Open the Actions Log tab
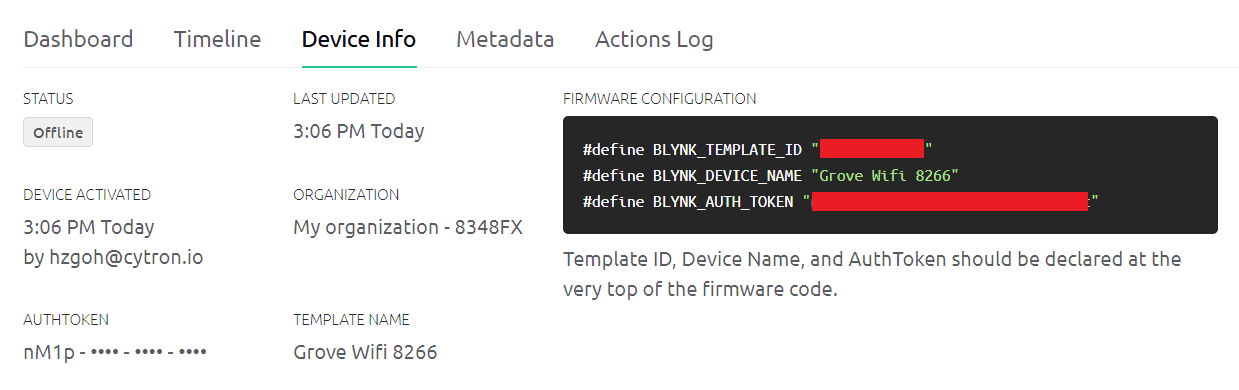 pyautogui.click(x=654, y=40)
